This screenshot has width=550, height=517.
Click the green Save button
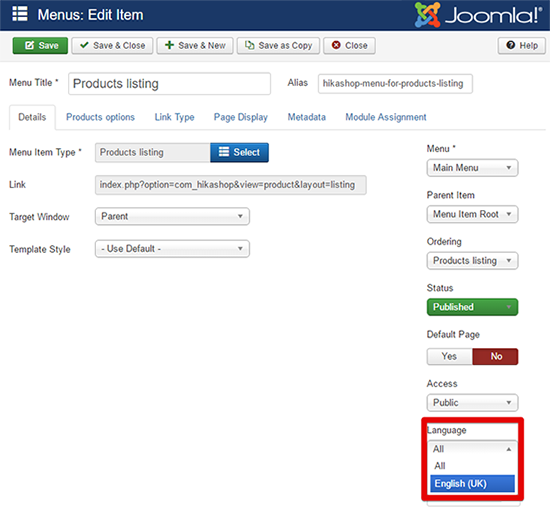click(x=40, y=46)
